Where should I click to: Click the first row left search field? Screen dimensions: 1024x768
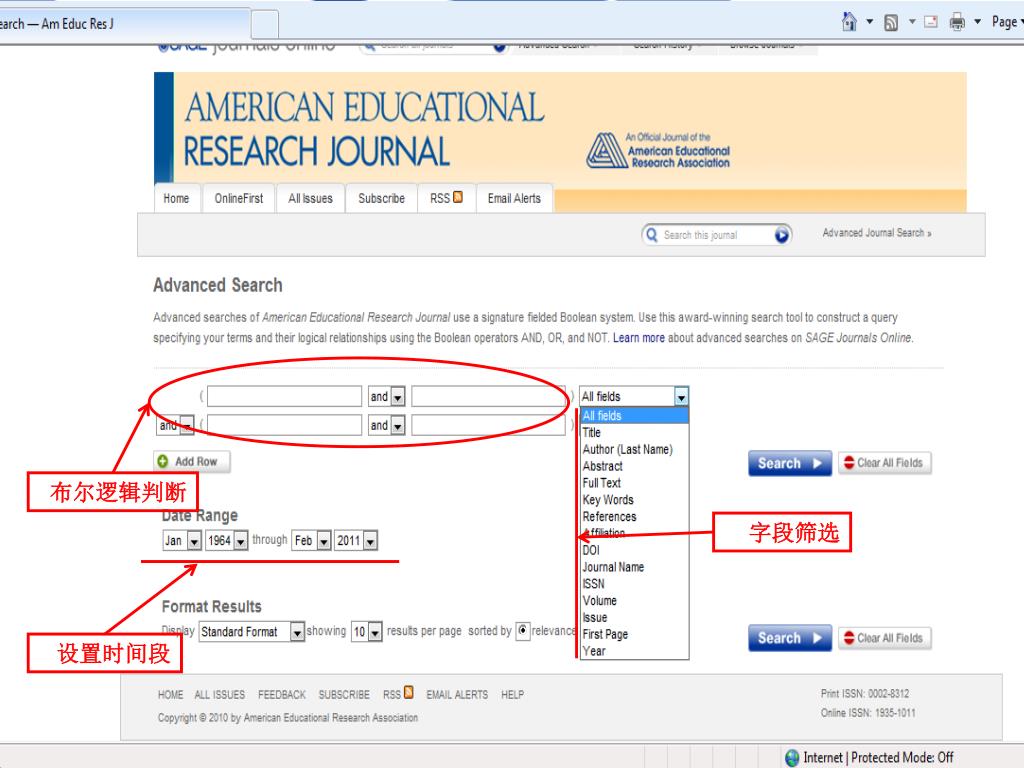pyautogui.click(x=284, y=396)
